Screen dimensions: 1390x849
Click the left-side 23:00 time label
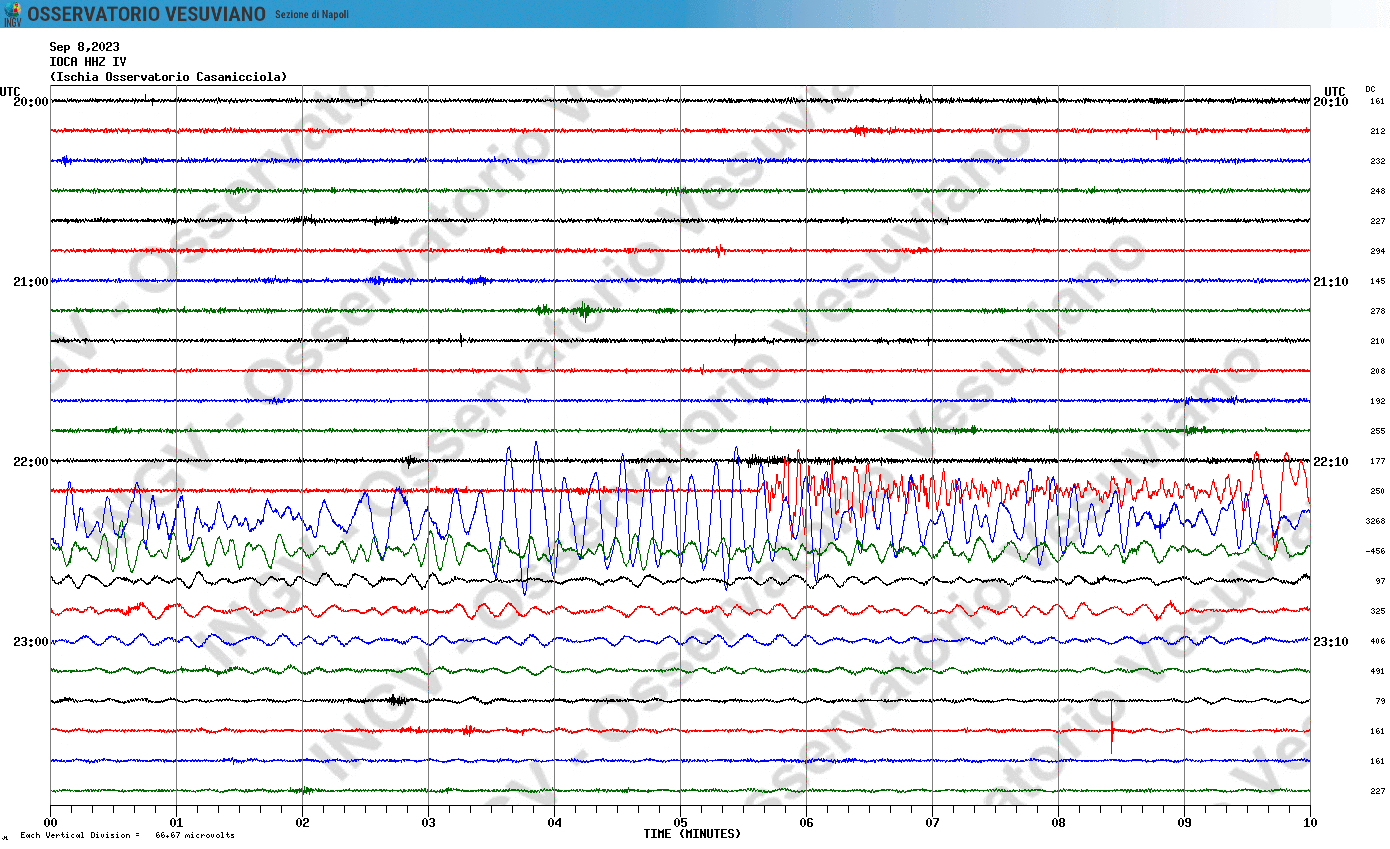click(x=30, y=642)
